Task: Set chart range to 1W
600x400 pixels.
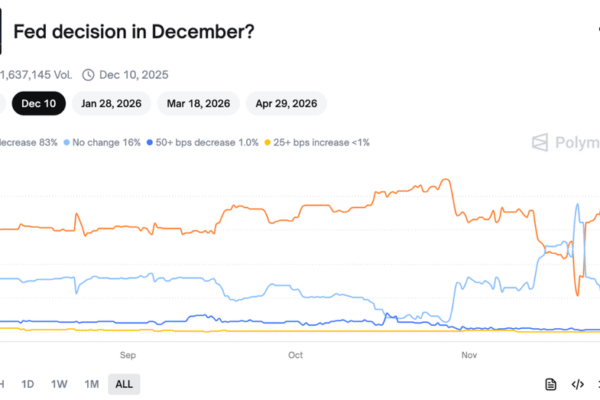Action: [x=59, y=384]
